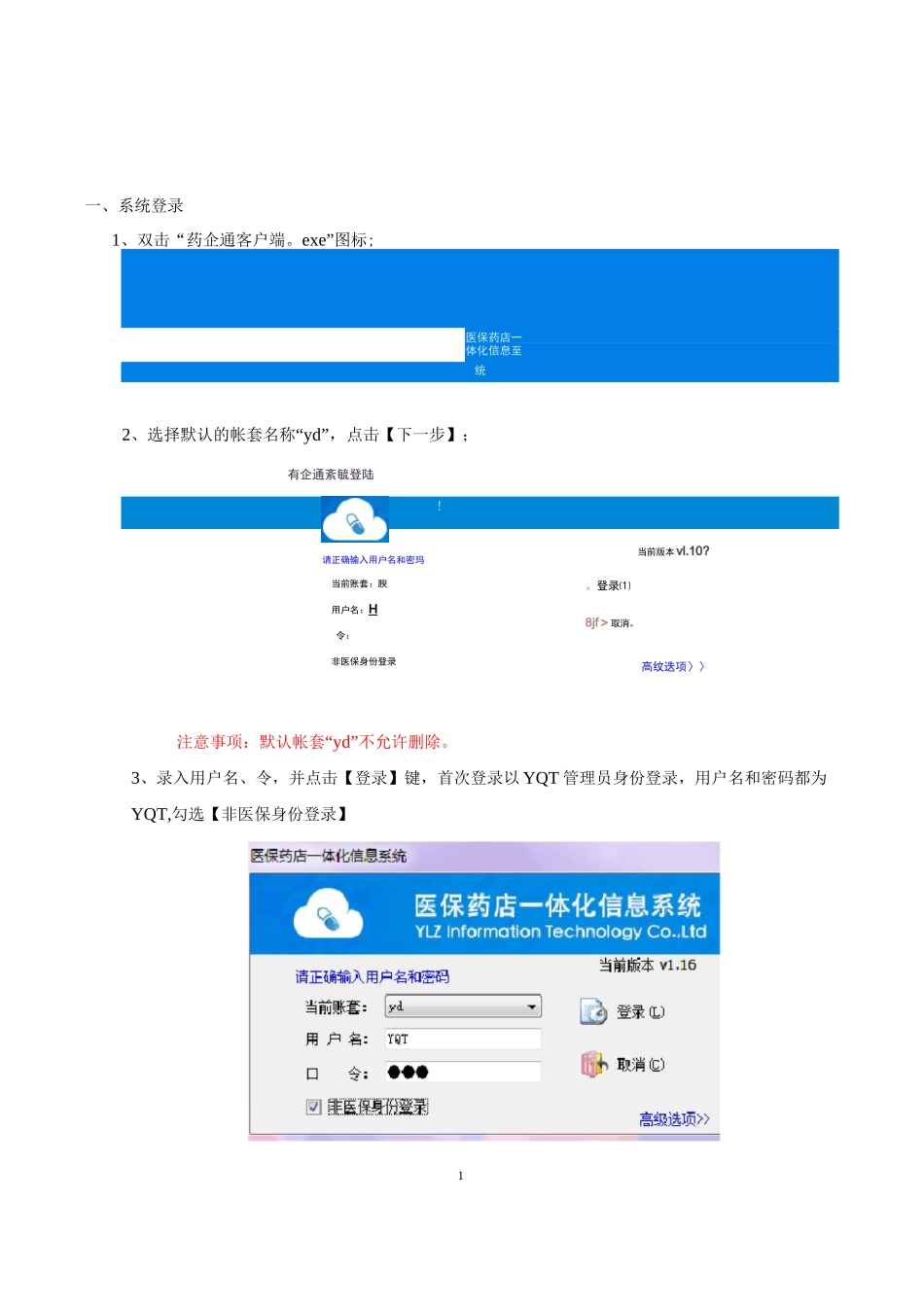This screenshot has height=1305, width=924.
Task: Click the 有企通素毓登陆 caption text
Action: pos(331,475)
